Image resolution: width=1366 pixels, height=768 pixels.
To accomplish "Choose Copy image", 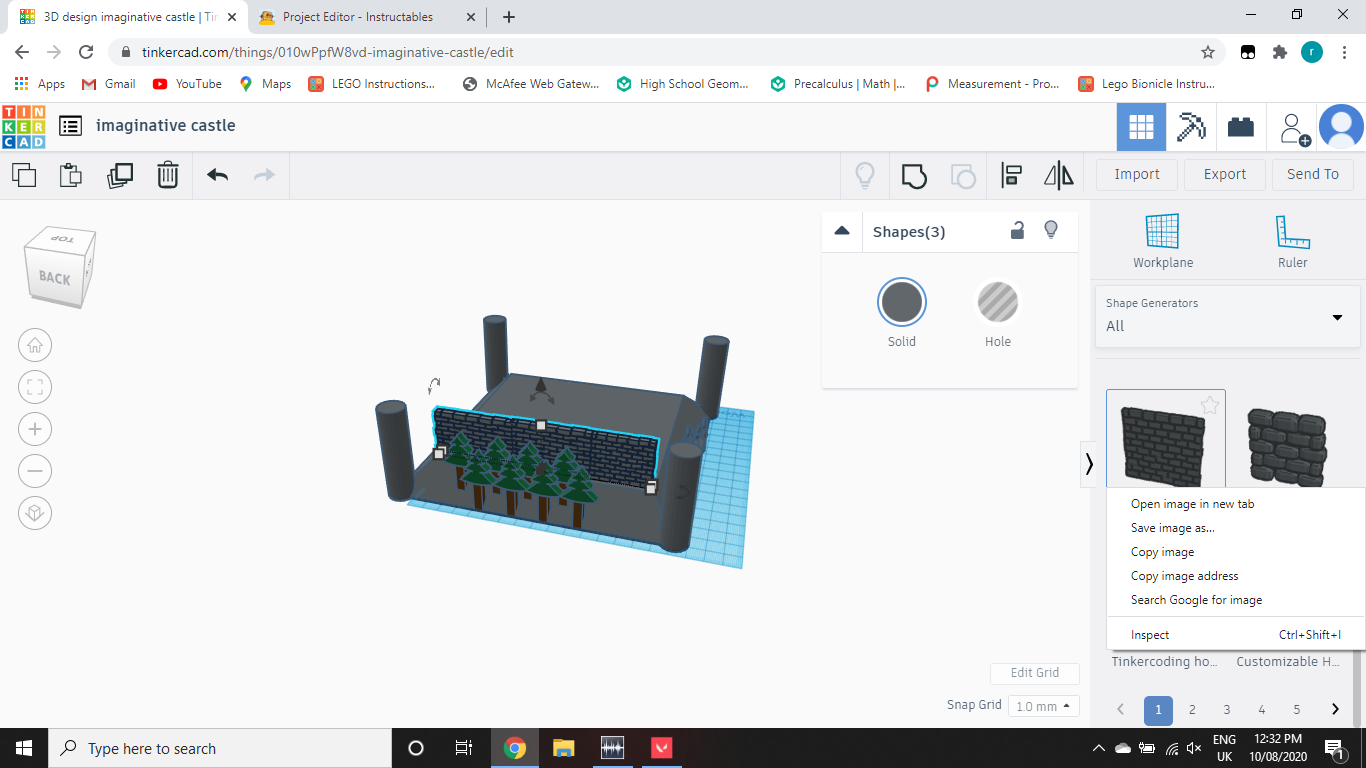I will coord(1162,552).
